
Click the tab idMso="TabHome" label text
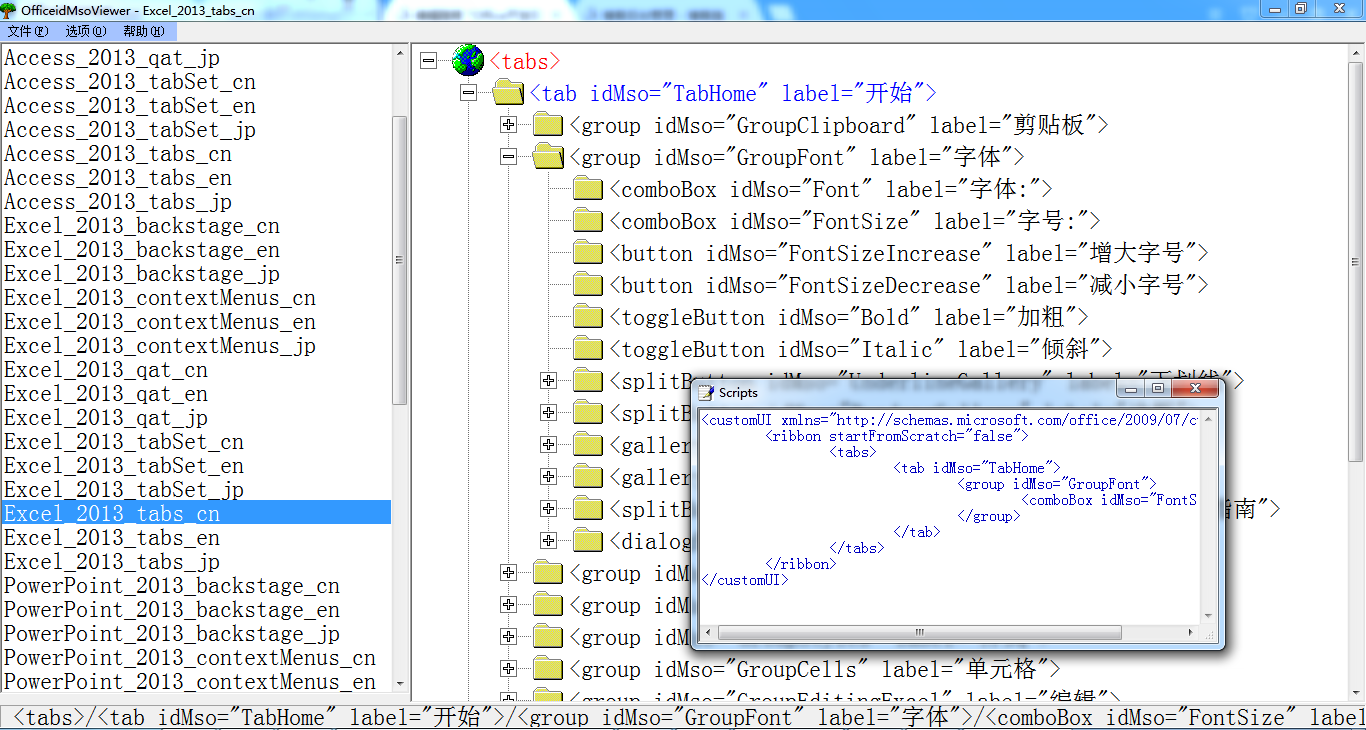click(733, 93)
